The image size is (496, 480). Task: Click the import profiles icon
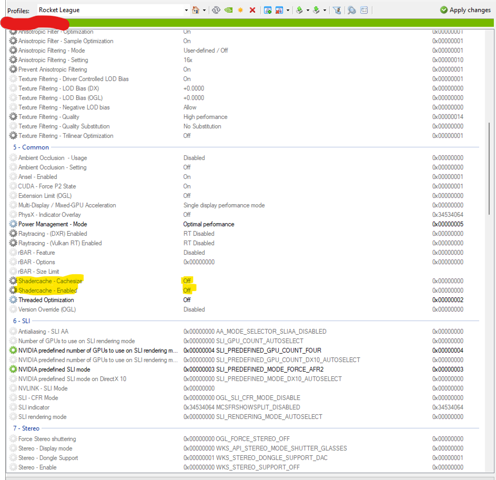(x=316, y=10)
